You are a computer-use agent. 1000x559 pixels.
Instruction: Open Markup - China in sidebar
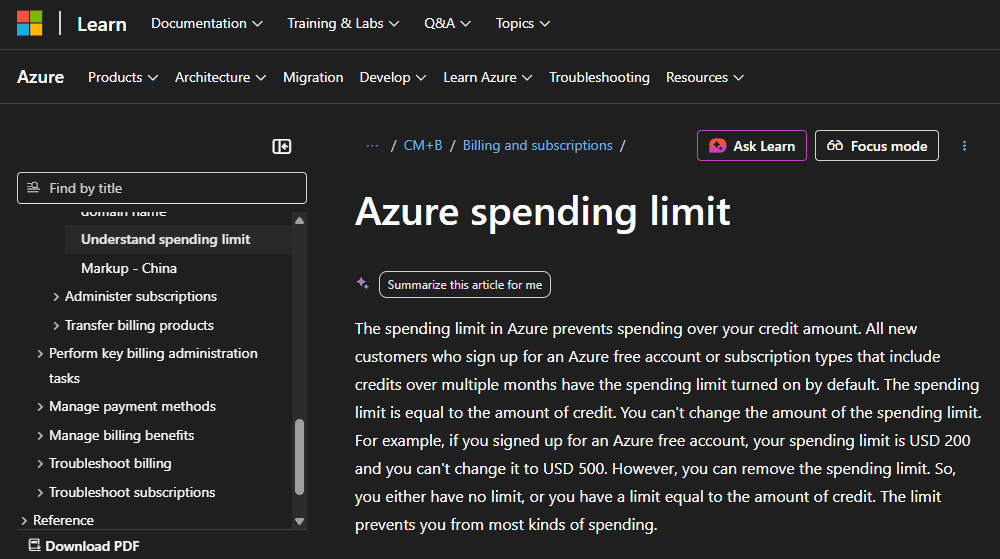pyautogui.click(x=129, y=268)
